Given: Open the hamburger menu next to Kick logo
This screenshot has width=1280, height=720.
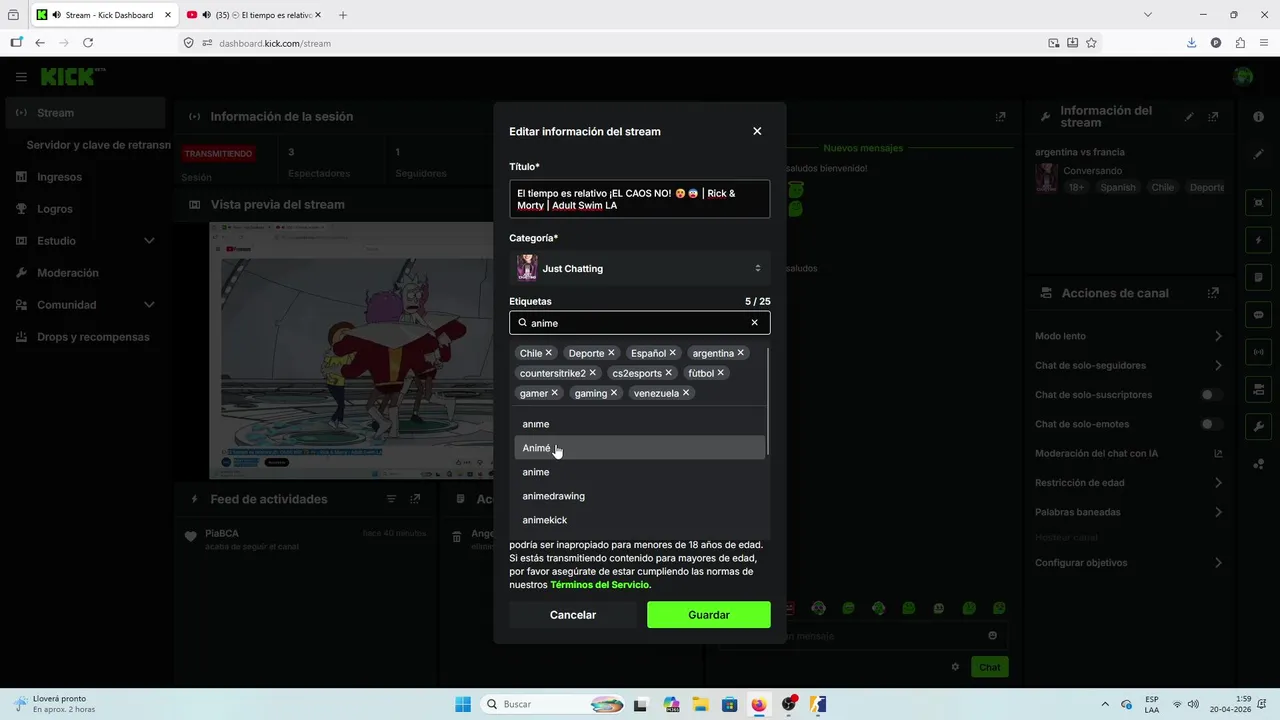Looking at the screenshot, I should 21,77.
